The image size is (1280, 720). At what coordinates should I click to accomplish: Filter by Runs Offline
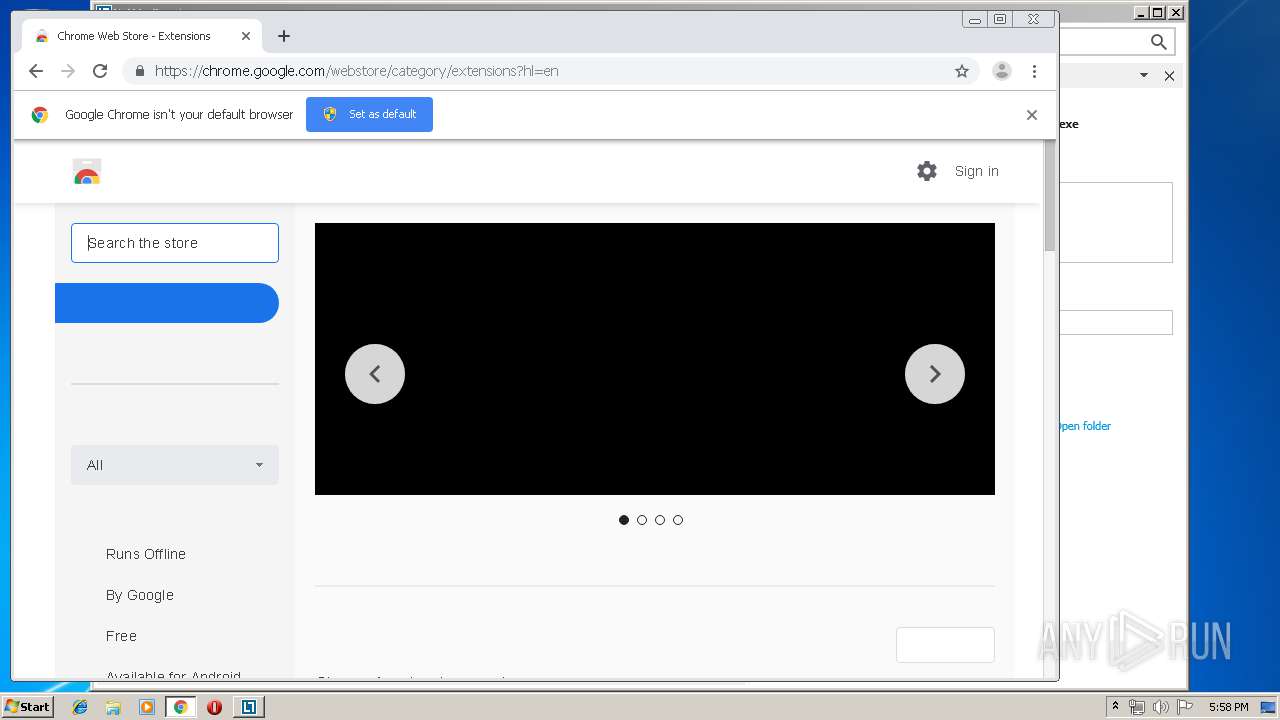point(146,554)
